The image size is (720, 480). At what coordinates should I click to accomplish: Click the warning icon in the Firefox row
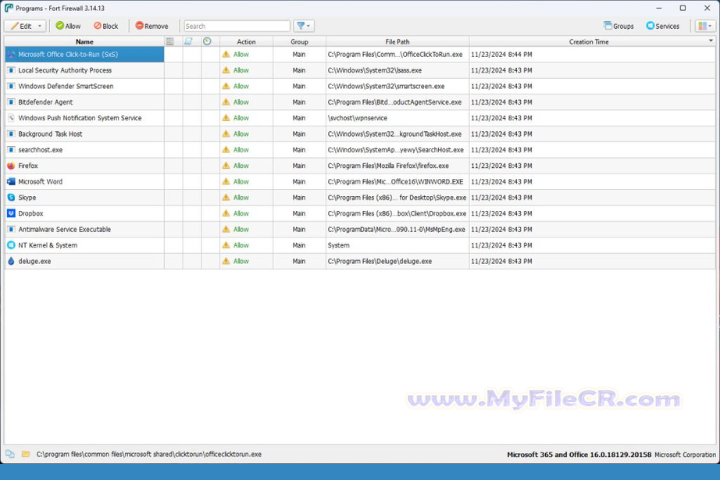point(226,166)
